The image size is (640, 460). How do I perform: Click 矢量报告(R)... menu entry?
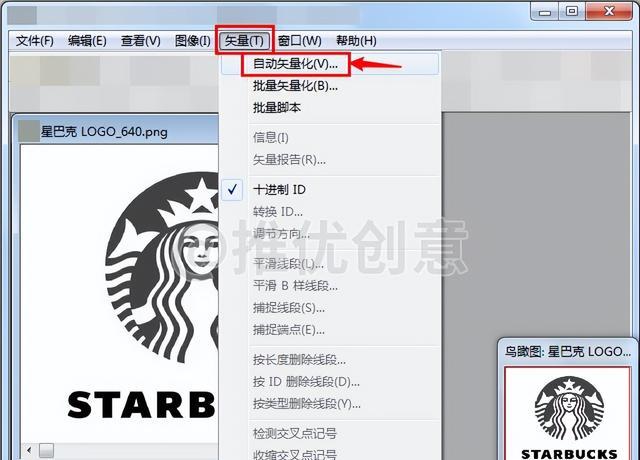coord(330,160)
